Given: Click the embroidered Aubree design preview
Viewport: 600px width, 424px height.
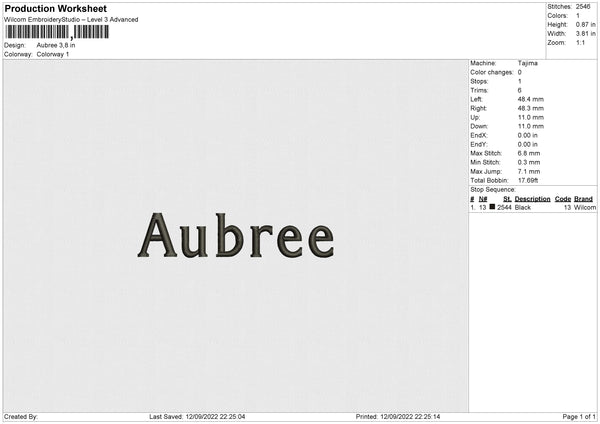Looking at the screenshot, I should click(236, 235).
